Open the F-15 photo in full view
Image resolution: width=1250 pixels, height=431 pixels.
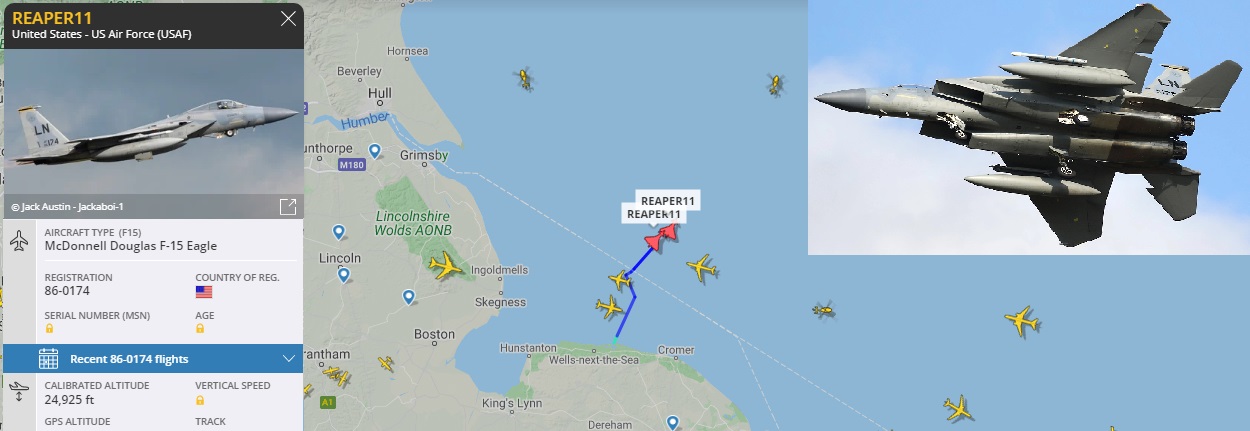coord(287,207)
